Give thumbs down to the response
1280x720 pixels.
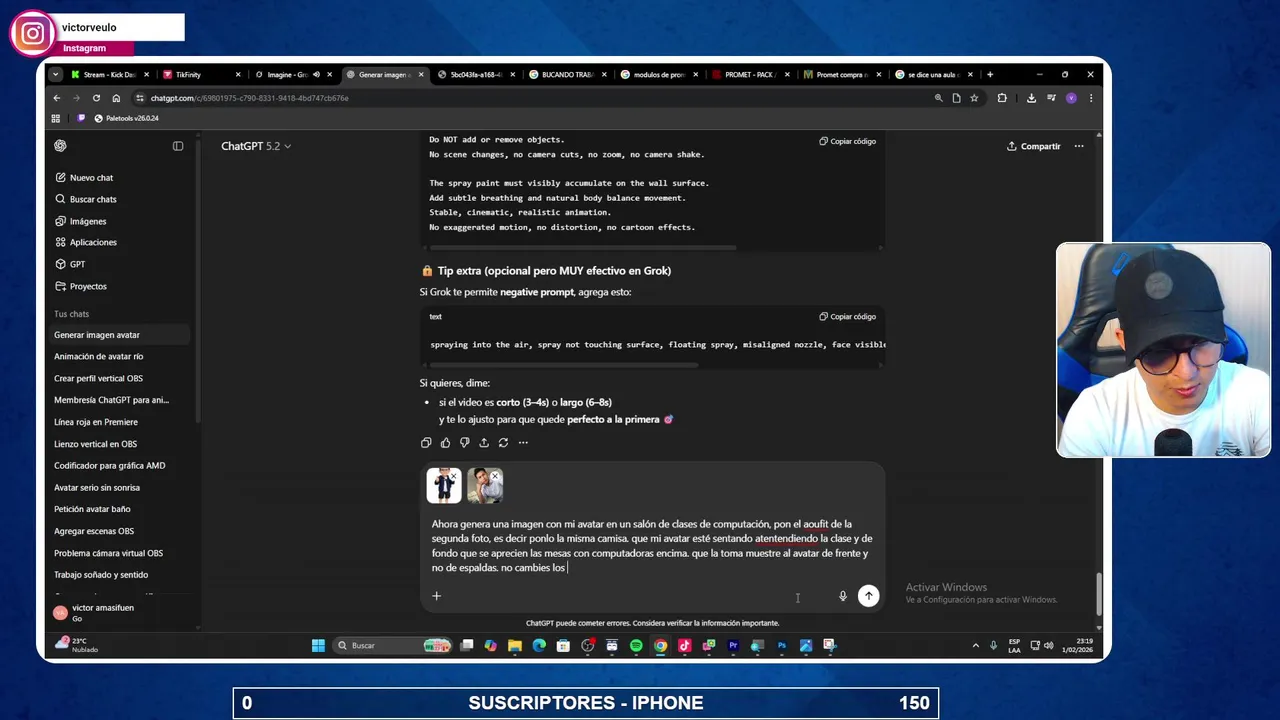tap(464, 442)
